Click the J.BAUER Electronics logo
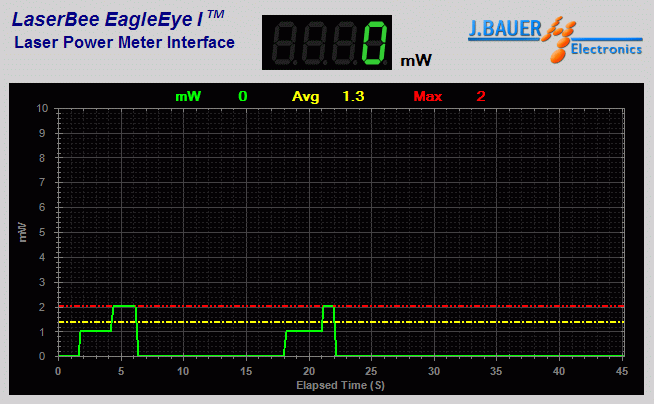Viewport: 654px width, 404px height. 555,40
